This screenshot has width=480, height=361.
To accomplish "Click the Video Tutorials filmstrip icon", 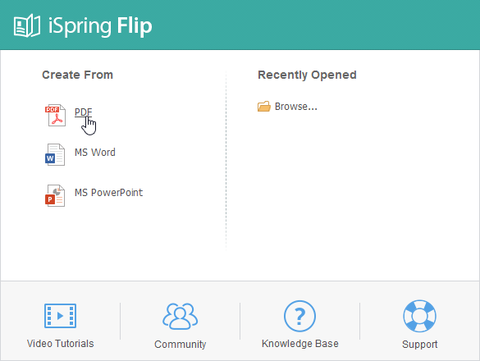I will tap(60, 315).
